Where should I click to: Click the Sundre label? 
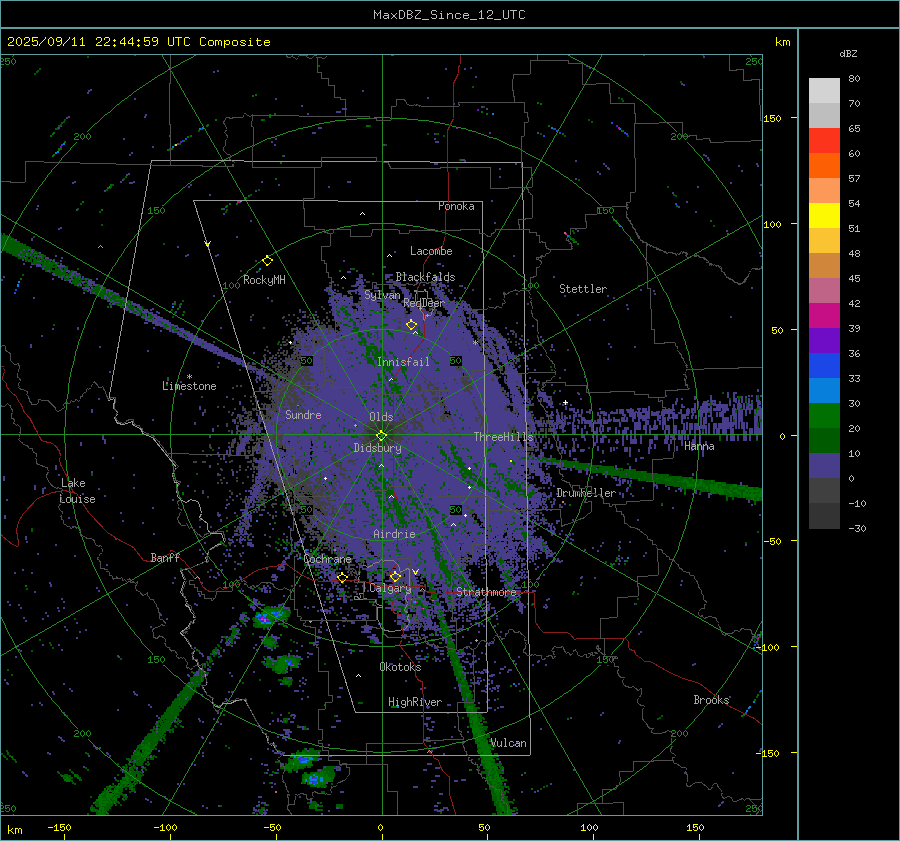(x=303, y=414)
